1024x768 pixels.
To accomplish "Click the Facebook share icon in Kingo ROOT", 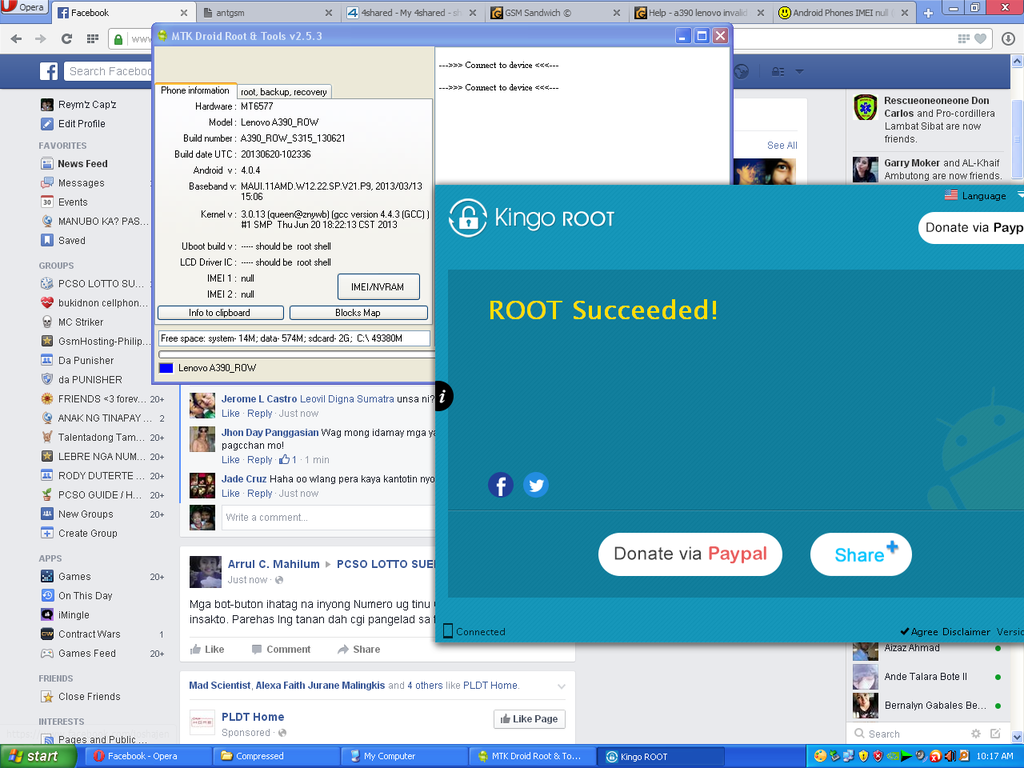I will [x=501, y=486].
